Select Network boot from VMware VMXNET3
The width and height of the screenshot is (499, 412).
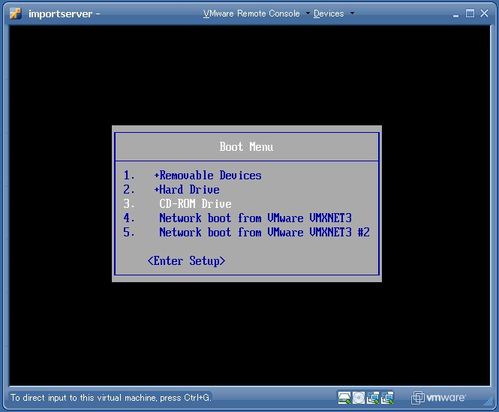coord(255,218)
